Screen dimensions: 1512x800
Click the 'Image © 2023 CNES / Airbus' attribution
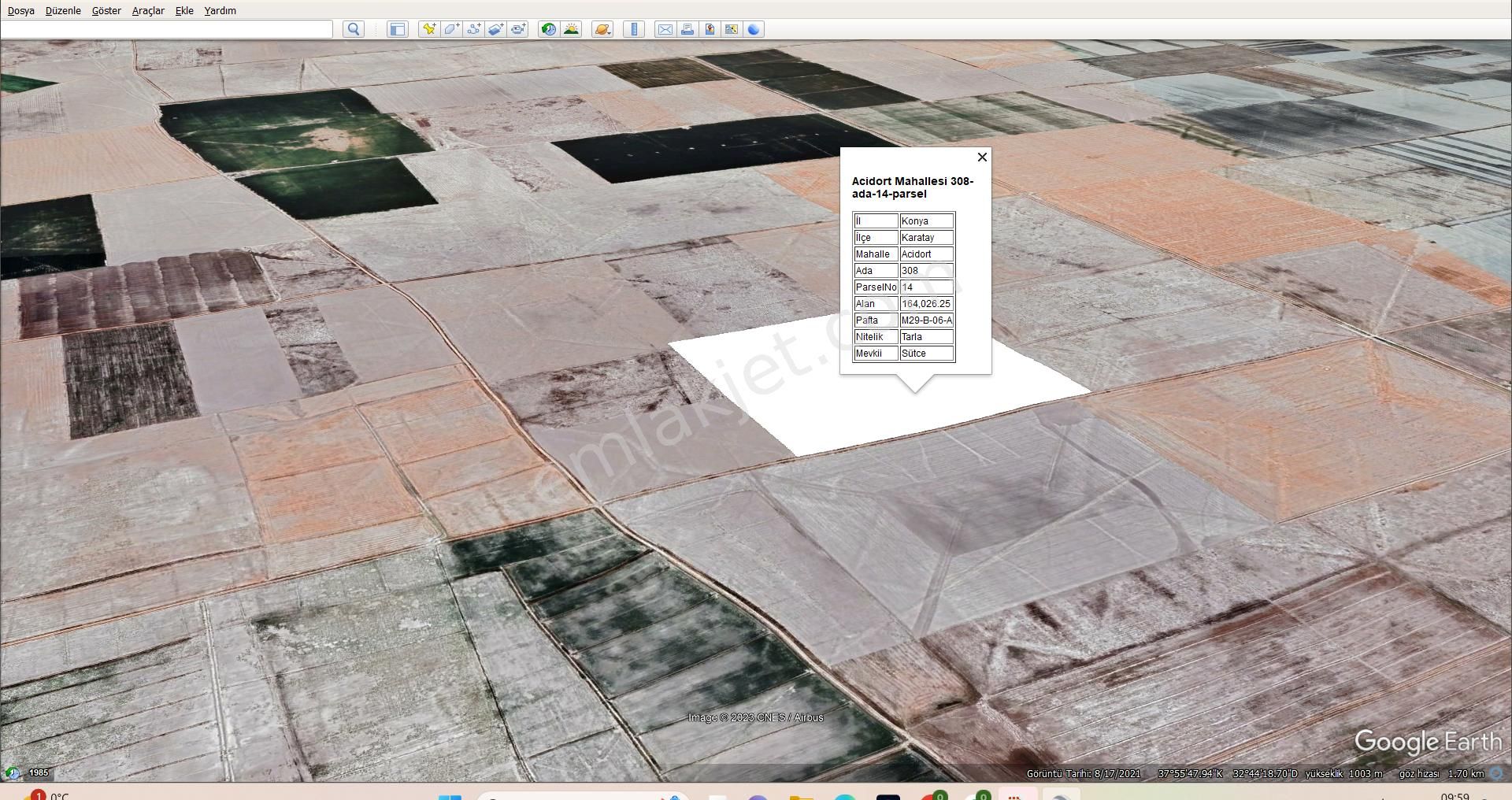(755, 717)
